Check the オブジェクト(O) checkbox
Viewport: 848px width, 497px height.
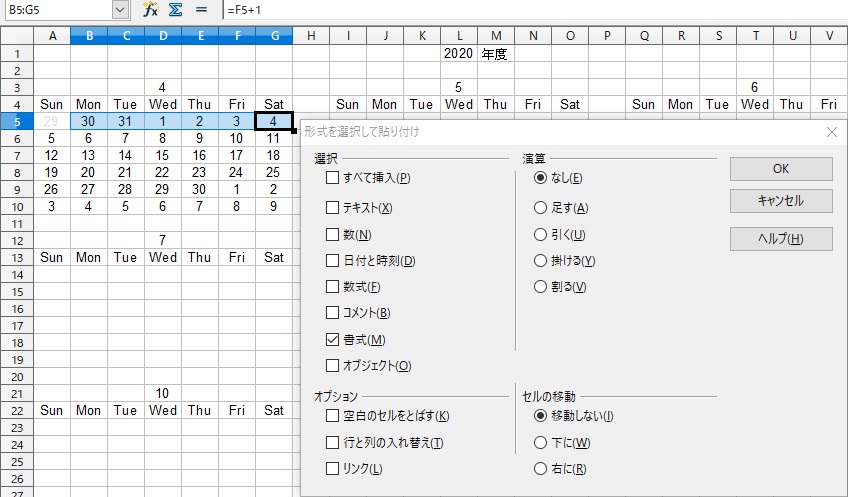(332, 365)
